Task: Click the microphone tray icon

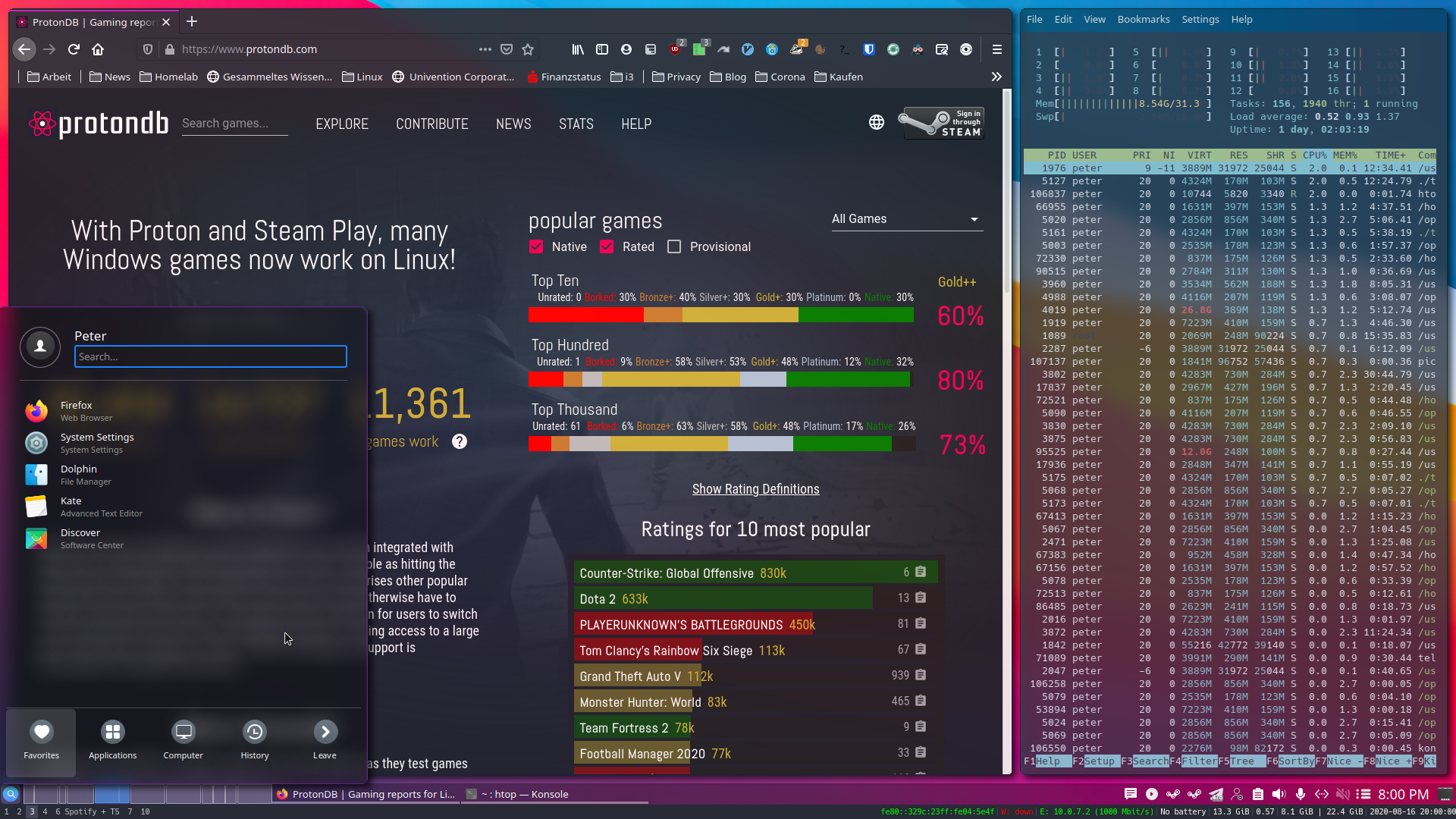Action: 1301,794
